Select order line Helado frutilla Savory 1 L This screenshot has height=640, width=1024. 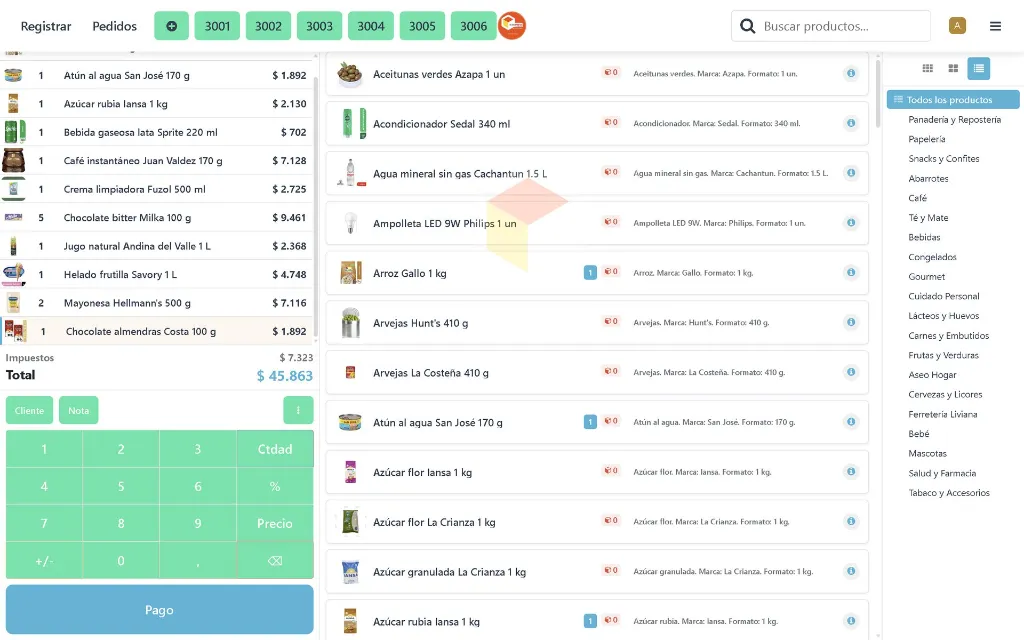(x=157, y=274)
